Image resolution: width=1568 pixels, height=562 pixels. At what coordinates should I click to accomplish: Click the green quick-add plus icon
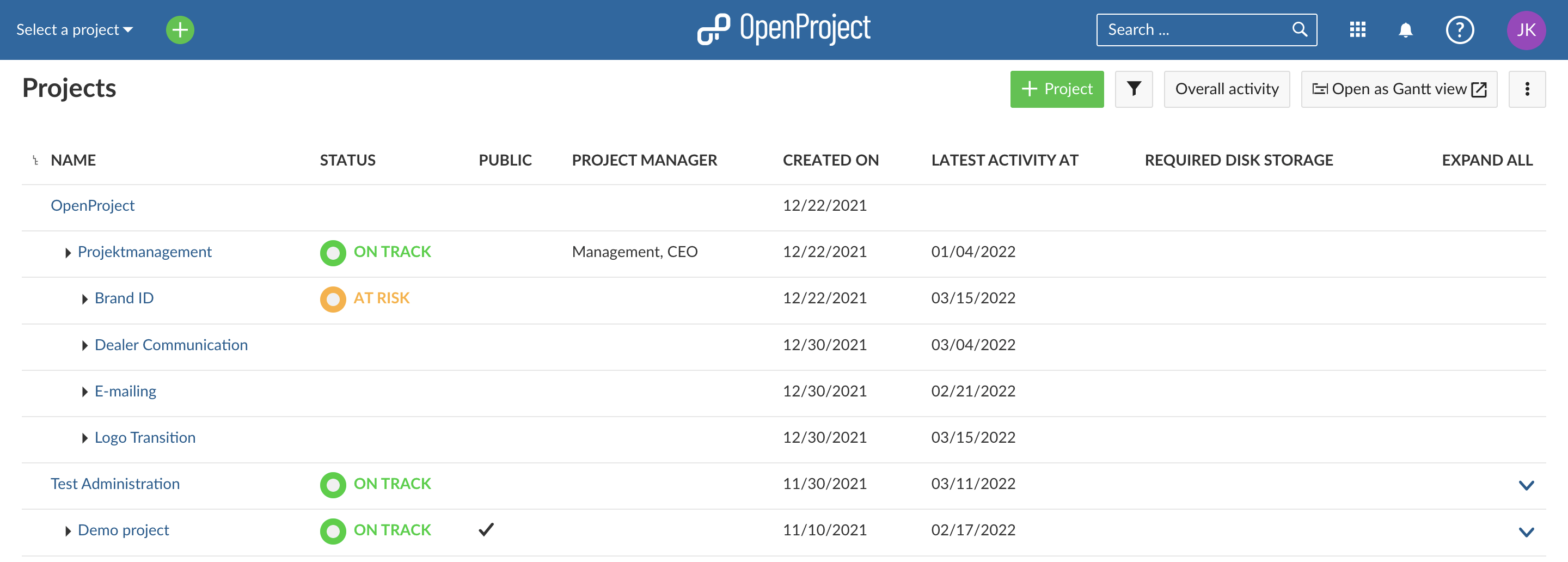coord(180,30)
